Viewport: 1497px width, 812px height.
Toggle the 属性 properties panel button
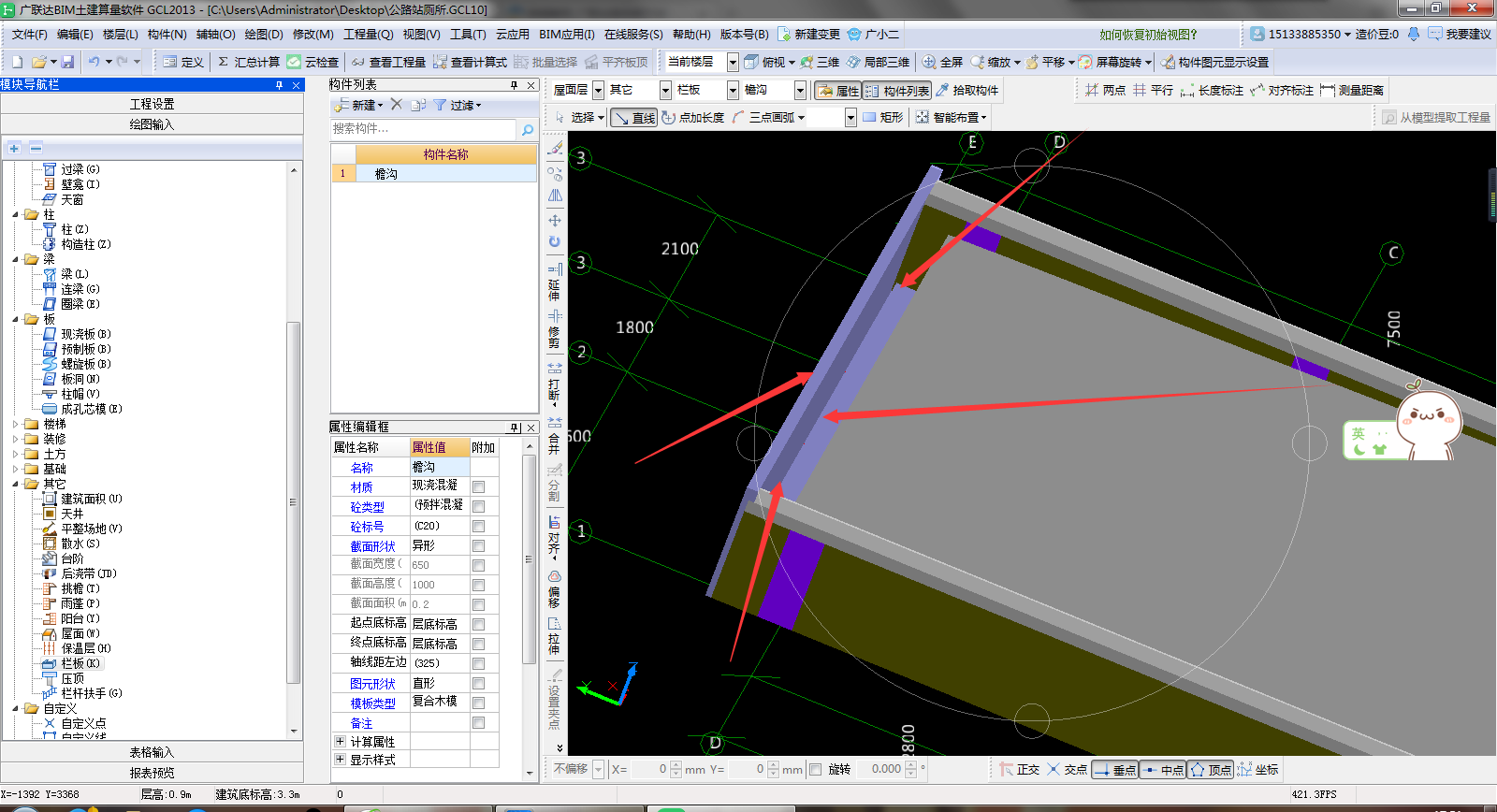pos(838,90)
